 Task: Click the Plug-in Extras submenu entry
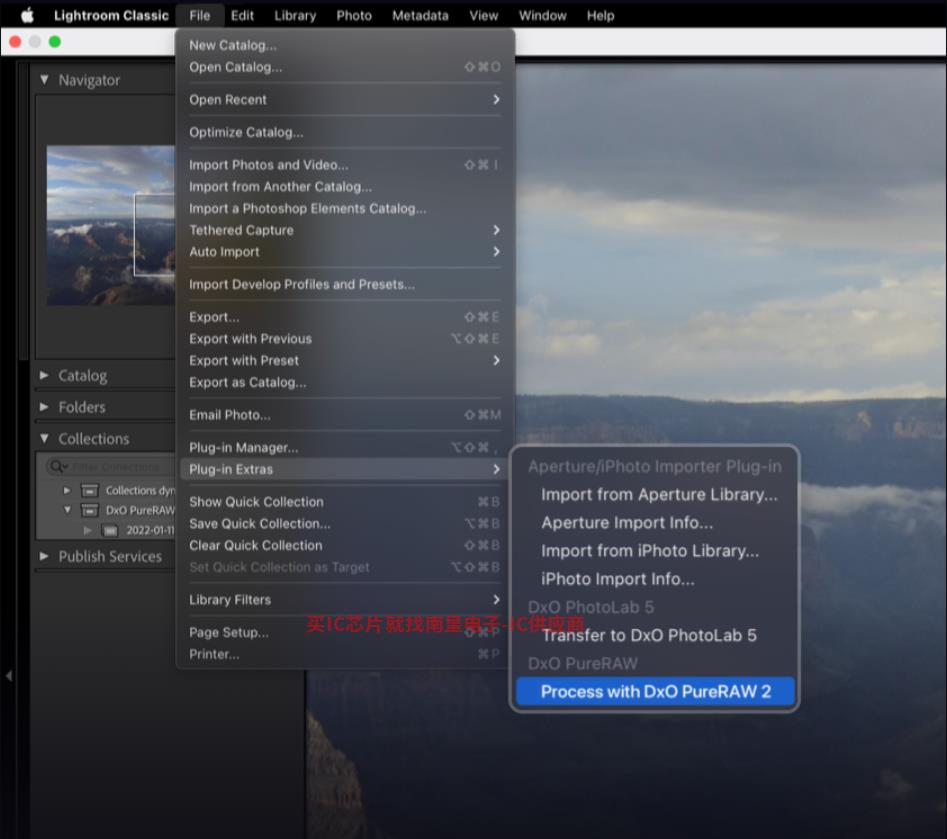pos(345,469)
